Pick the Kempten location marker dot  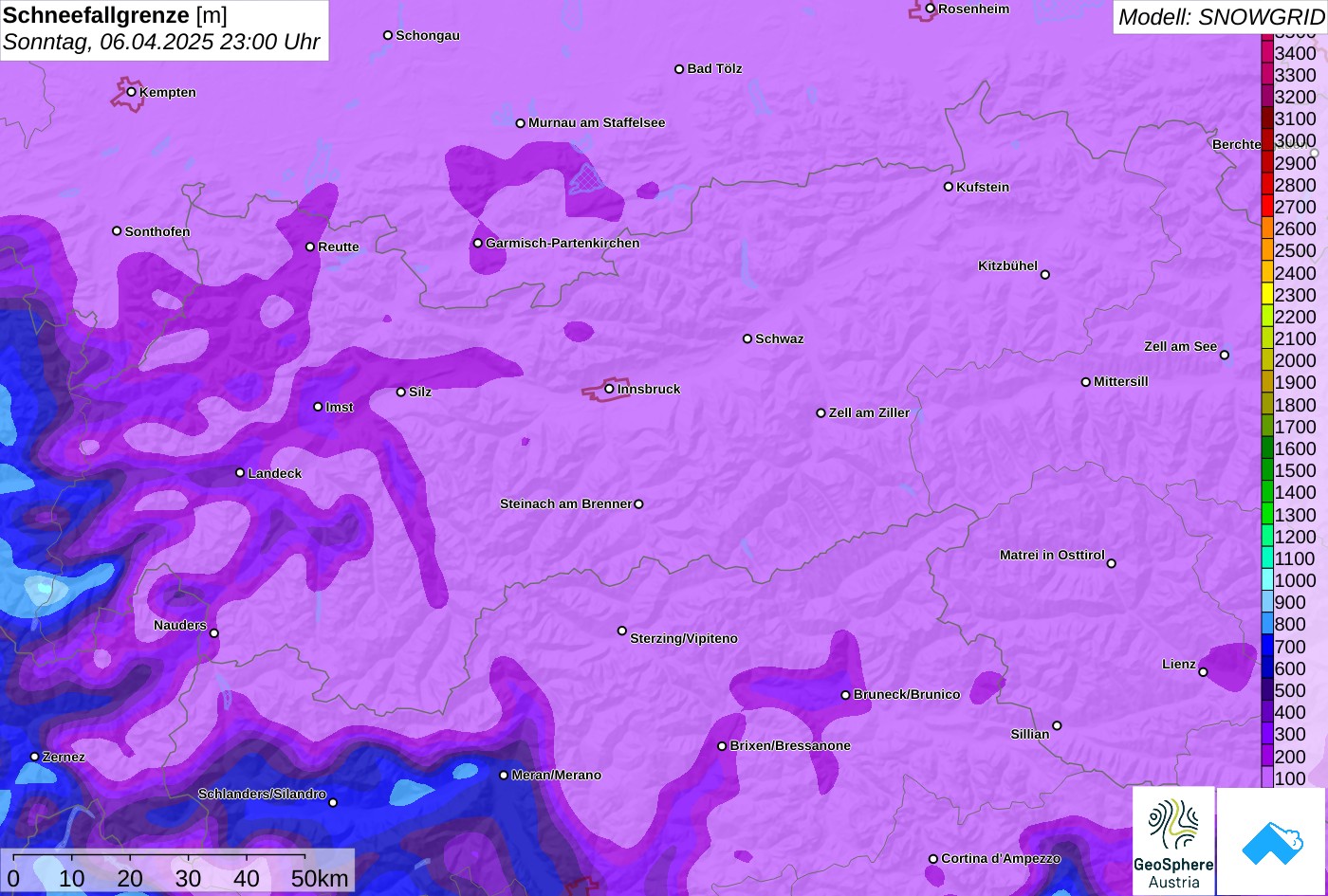(131, 92)
